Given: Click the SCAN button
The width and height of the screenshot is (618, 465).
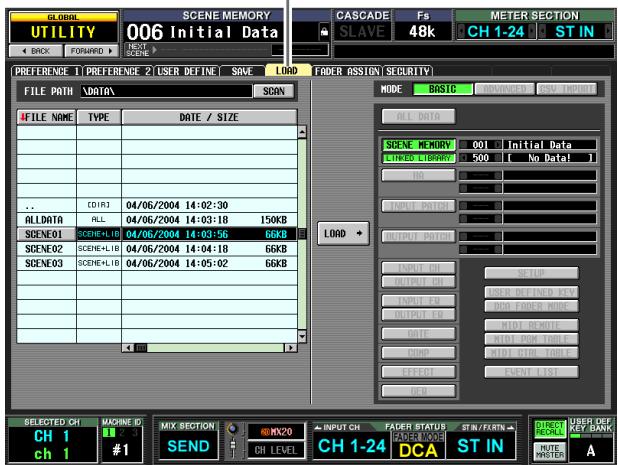Looking at the screenshot, I should [274, 91].
